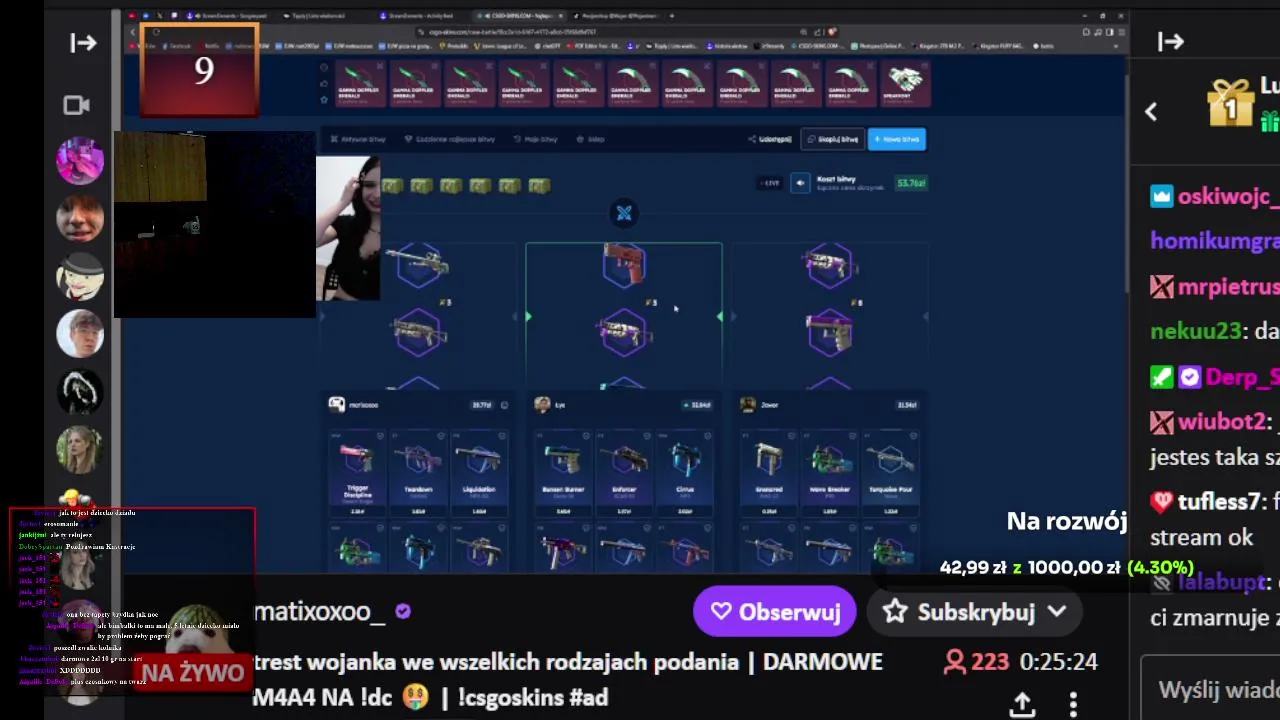Open chat user mrpietrus profile
1280x720 pixels.
coord(1228,286)
